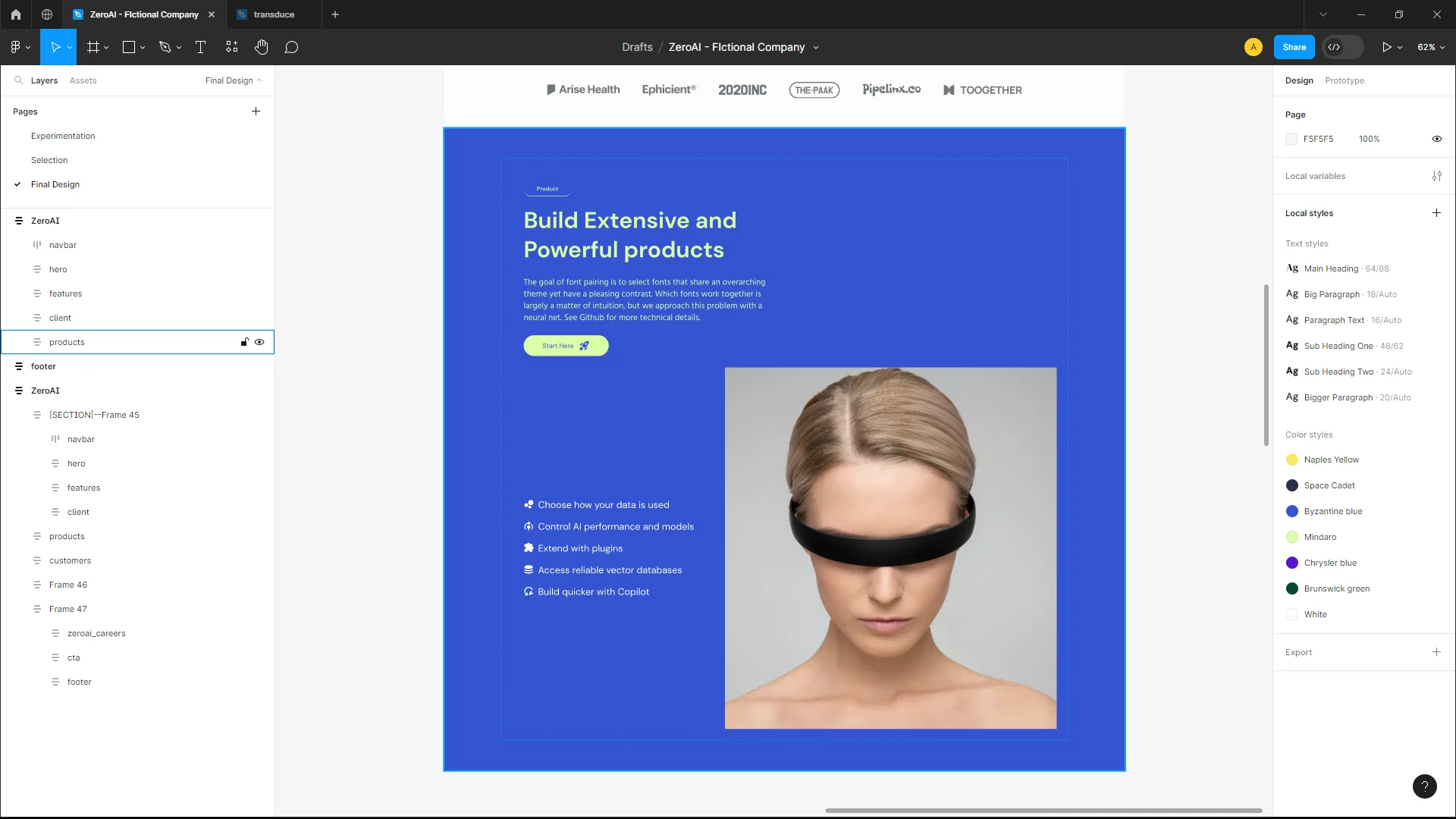1456x819 pixels.
Task: Hide the products layer
Action: (x=259, y=342)
